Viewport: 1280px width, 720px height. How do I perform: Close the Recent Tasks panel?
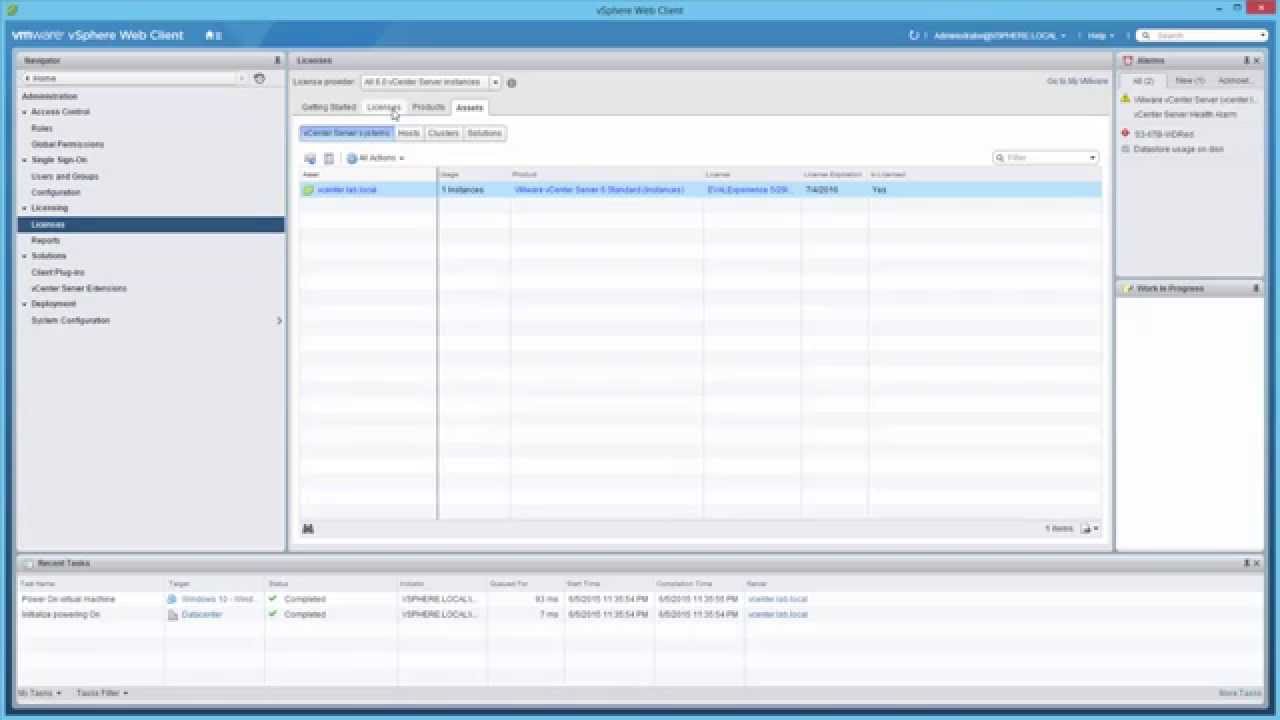[x=1257, y=563]
